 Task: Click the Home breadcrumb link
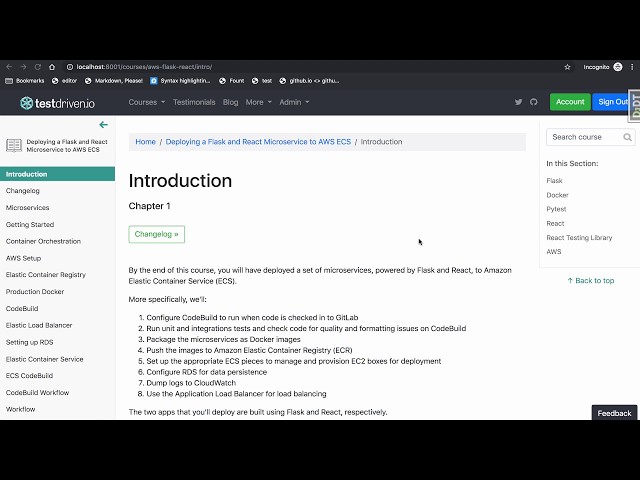point(145,142)
